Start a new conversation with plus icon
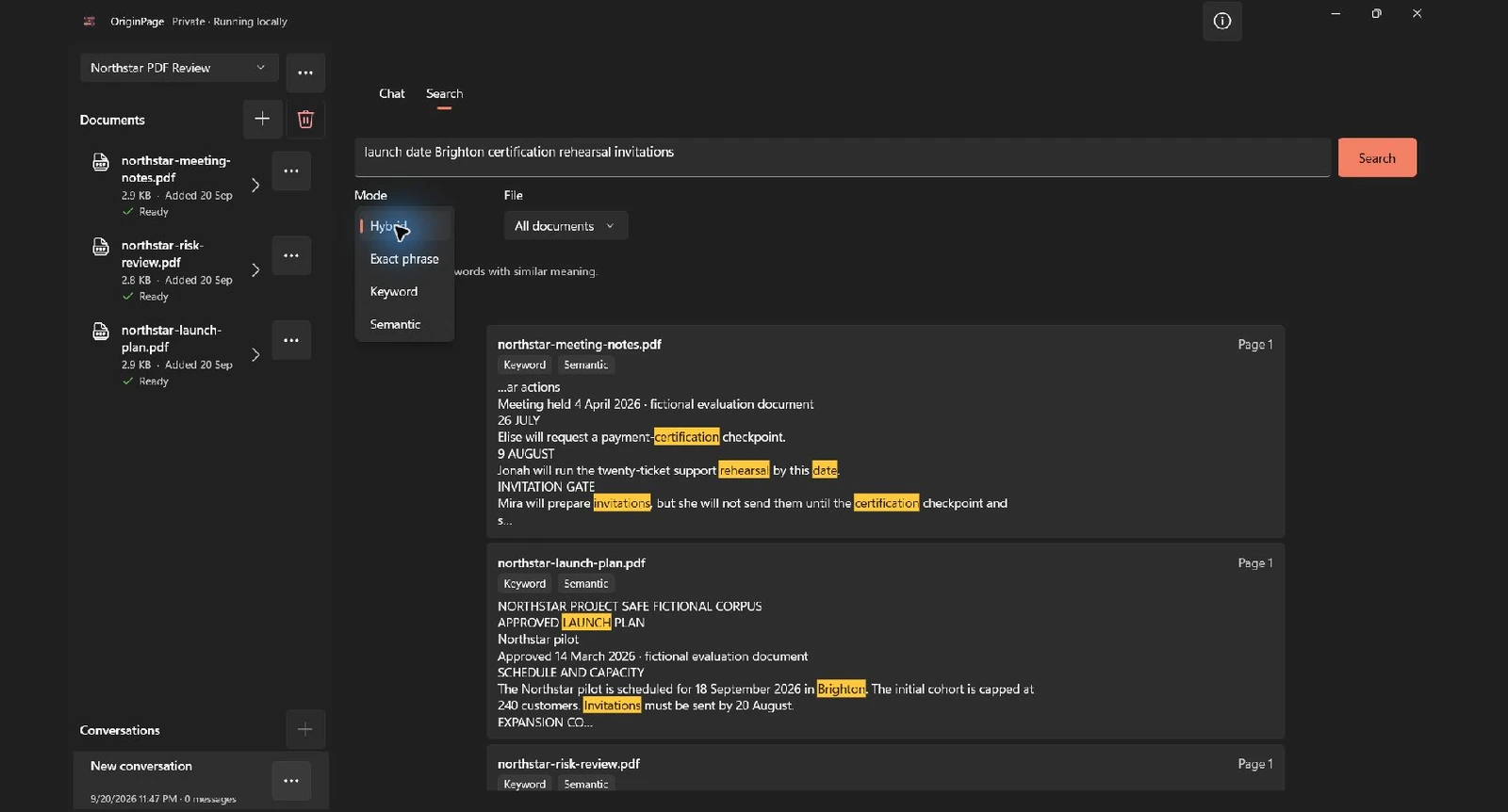The image size is (1508, 812). [304, 729]
